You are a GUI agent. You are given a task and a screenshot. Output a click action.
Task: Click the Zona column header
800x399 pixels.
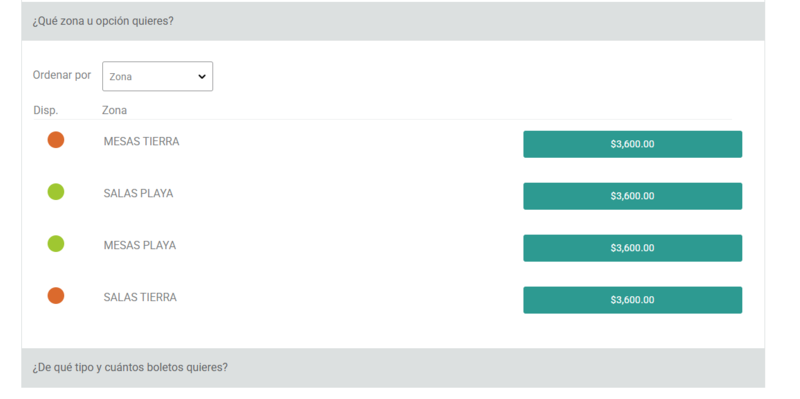coord(114,110)
